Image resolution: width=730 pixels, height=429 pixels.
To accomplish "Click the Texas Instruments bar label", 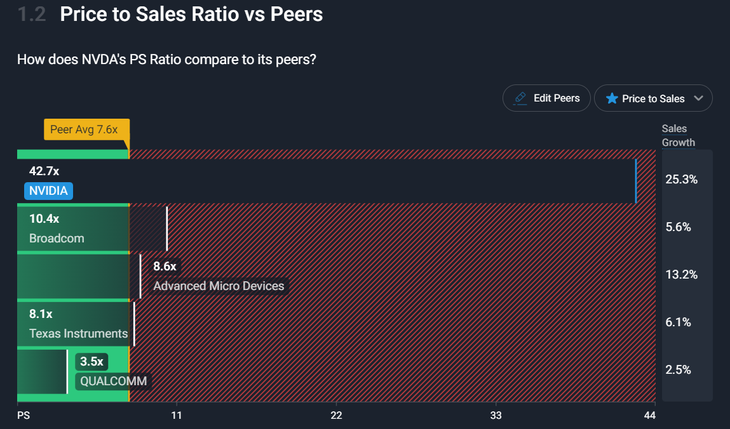I will 78,334.
